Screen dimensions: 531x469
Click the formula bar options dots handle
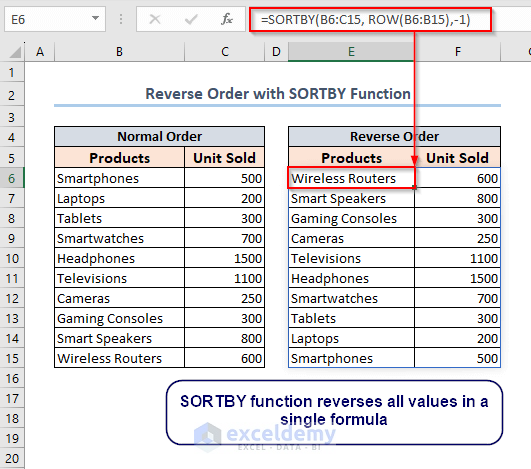click(x=121, y=19)
